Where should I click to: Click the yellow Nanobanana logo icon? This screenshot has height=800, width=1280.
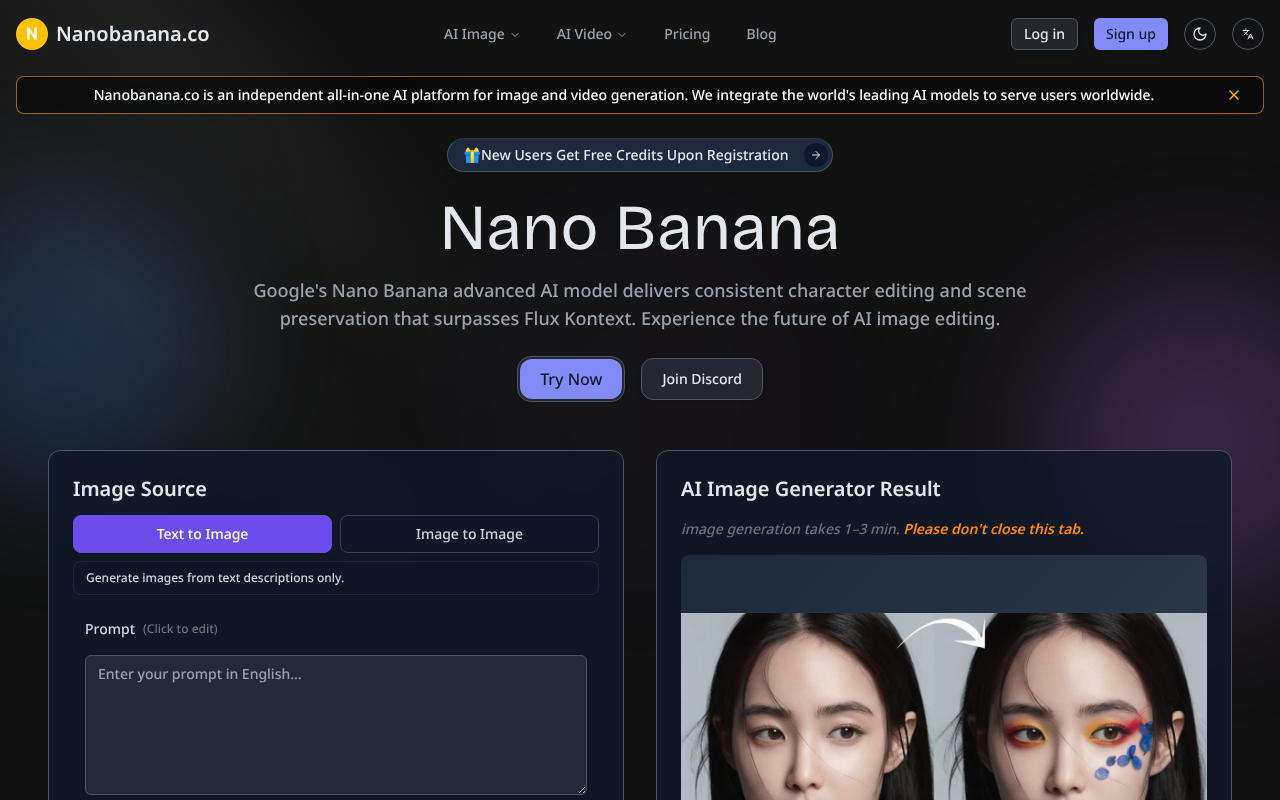tap(31, 33)
